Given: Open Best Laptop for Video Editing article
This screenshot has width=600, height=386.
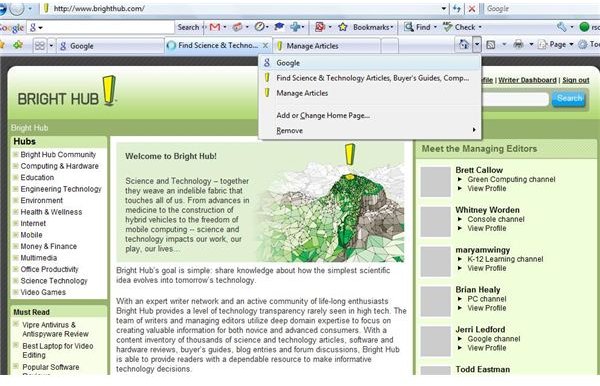Looking at the screenshot, I should click(x=58, y=350).
